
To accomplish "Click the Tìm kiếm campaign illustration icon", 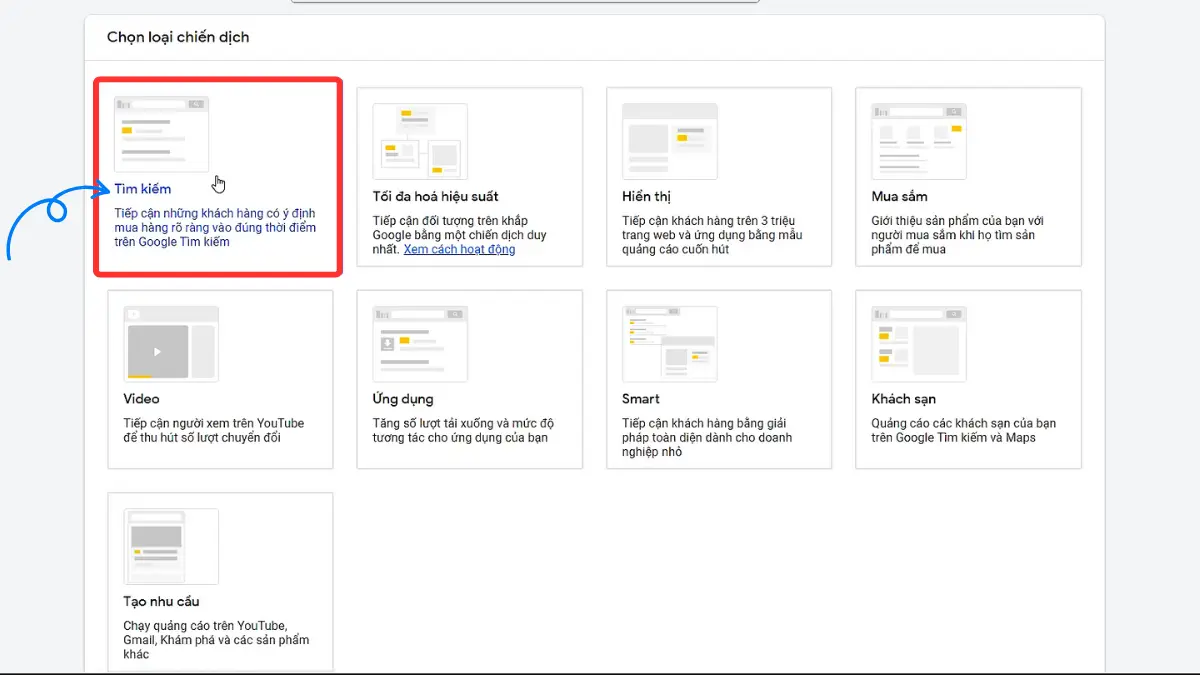I will (161, 134).
